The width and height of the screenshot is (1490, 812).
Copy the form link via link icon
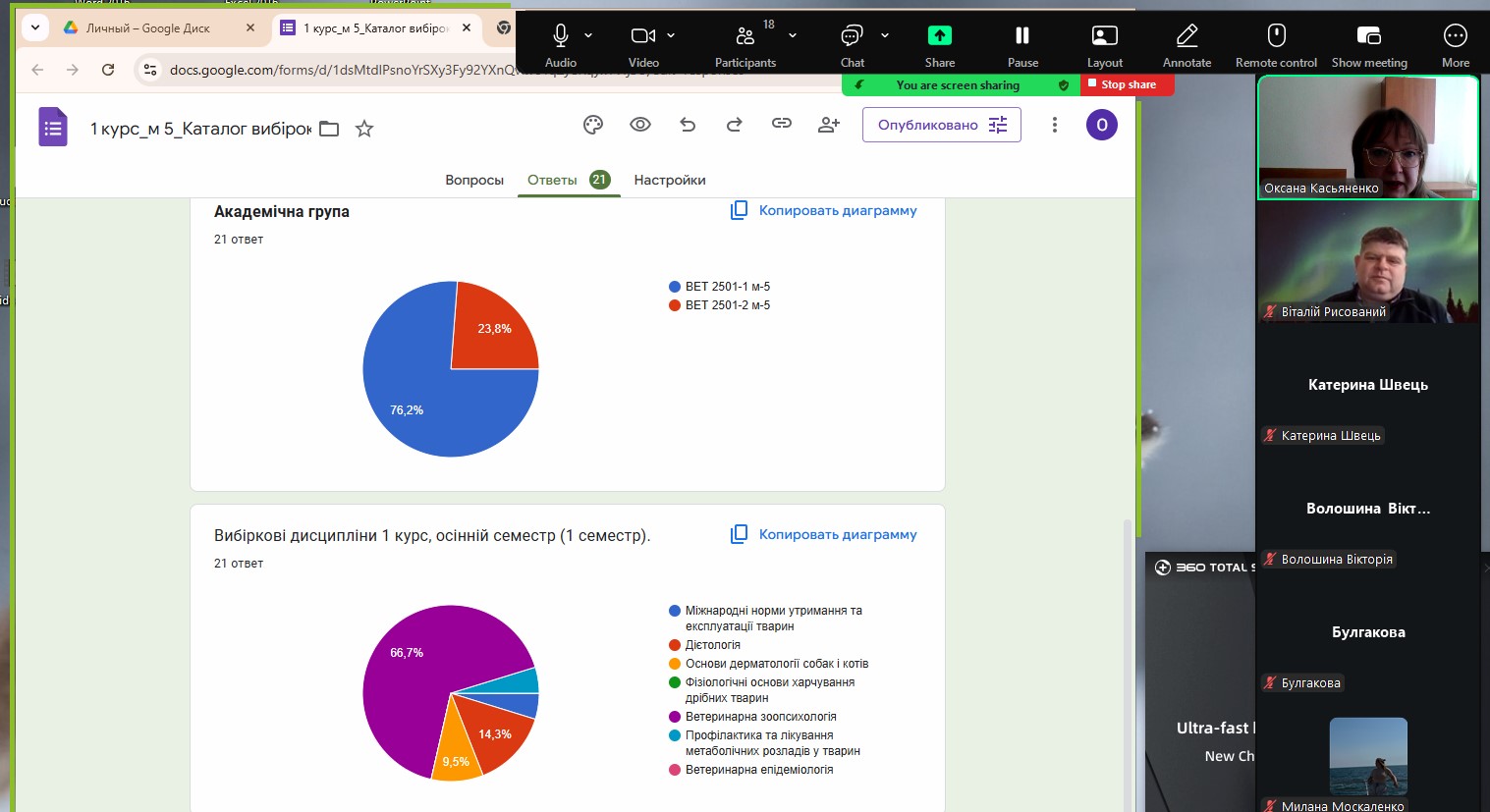[782, 124]
